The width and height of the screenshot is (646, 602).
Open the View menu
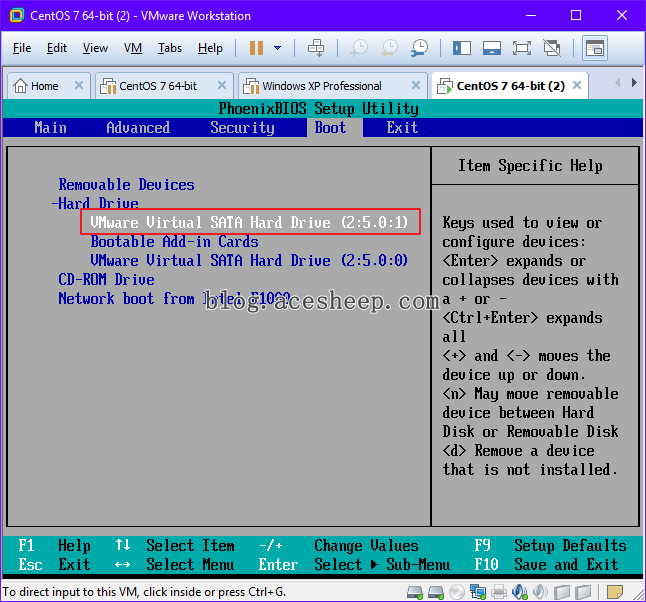(95, 48)
